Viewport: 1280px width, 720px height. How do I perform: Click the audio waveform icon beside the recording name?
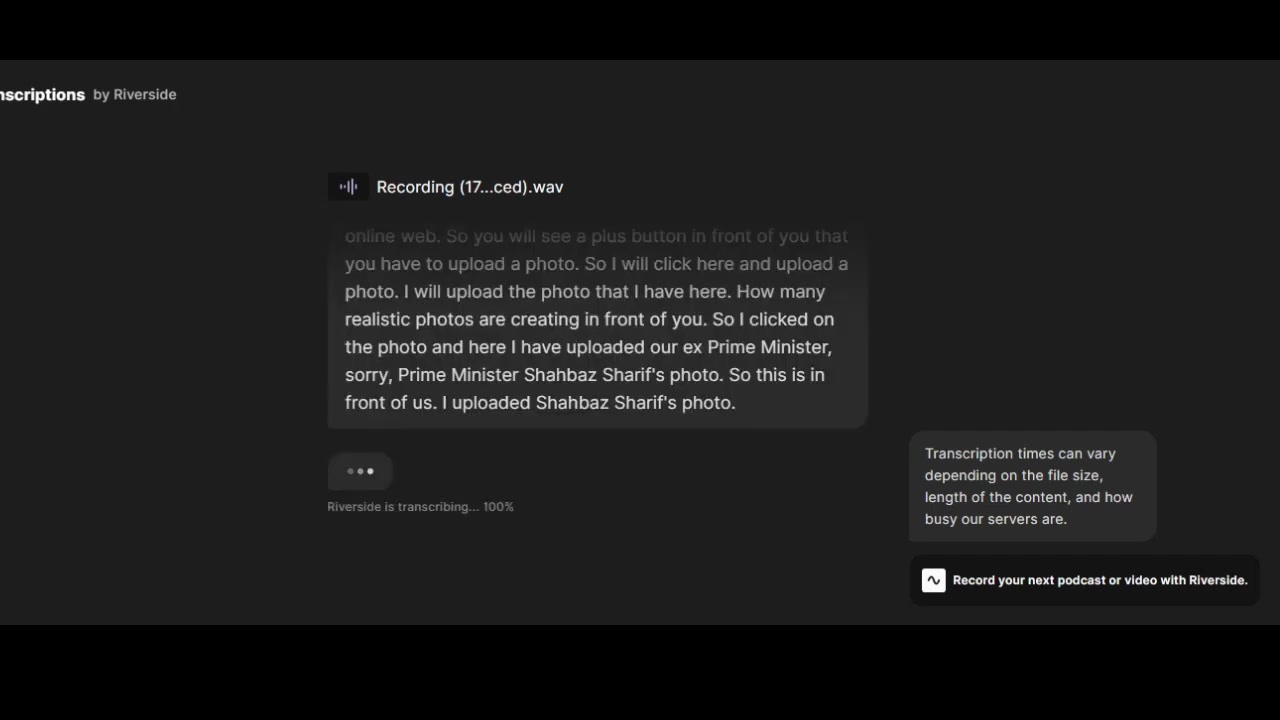[x=348, y=187]
